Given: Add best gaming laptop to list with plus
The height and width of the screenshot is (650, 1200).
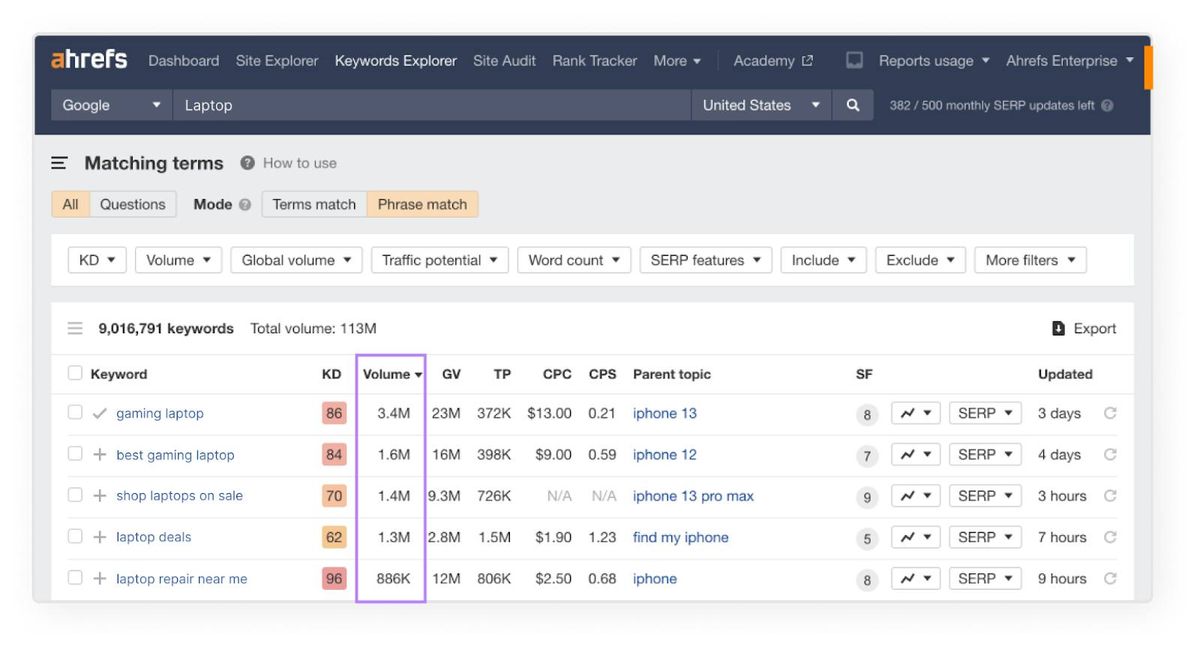Looking at the screenshot, I should pos(99,454).
